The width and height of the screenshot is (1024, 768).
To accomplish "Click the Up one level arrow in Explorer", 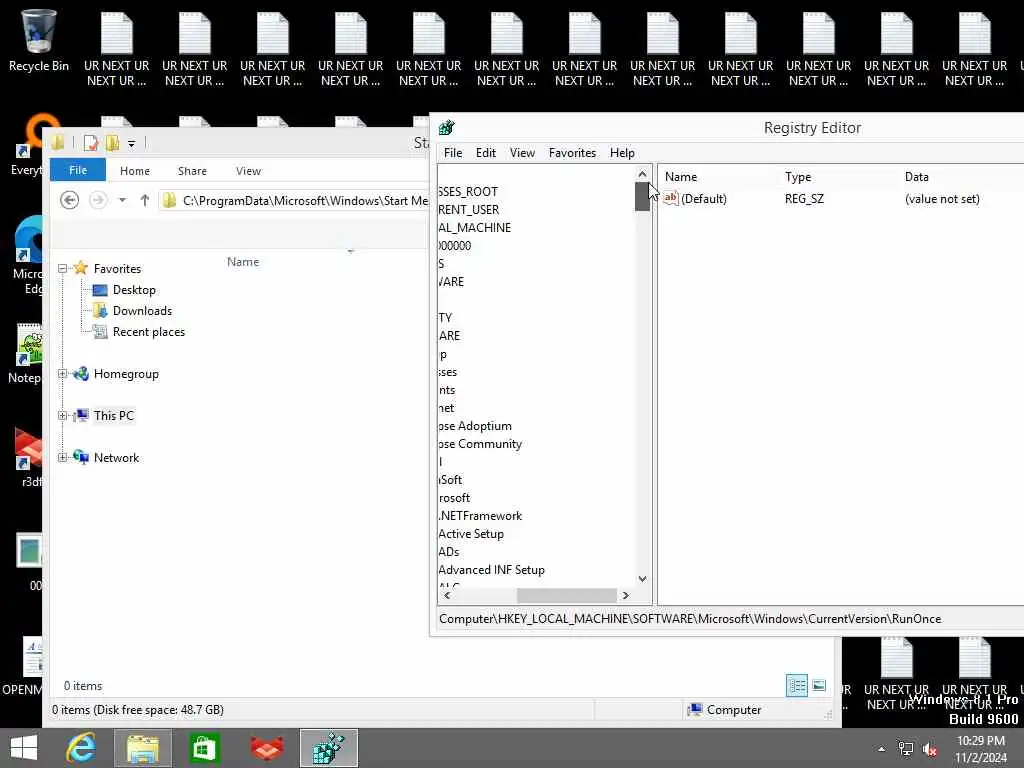I will pyautogui.click(x=145, y=200).
